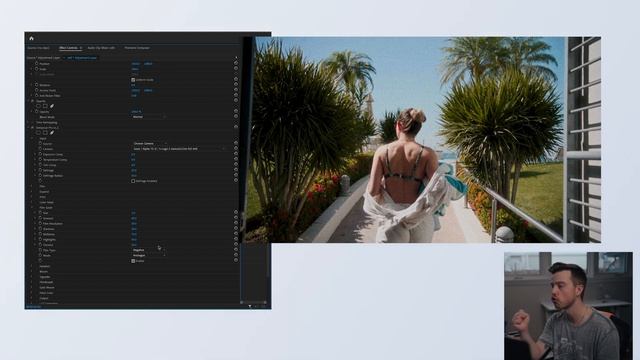Create an ellipse mask under Opacity
This screenshot has height=360, width=640.
pyautogui.click(x=38, y=106)
